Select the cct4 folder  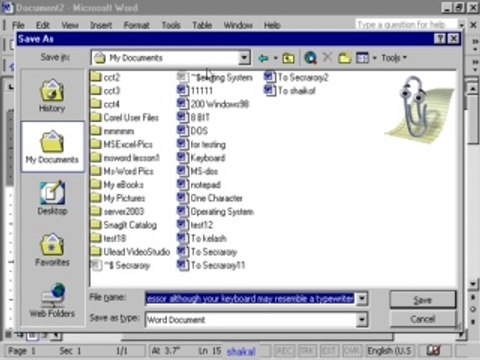tap(105, 104)
